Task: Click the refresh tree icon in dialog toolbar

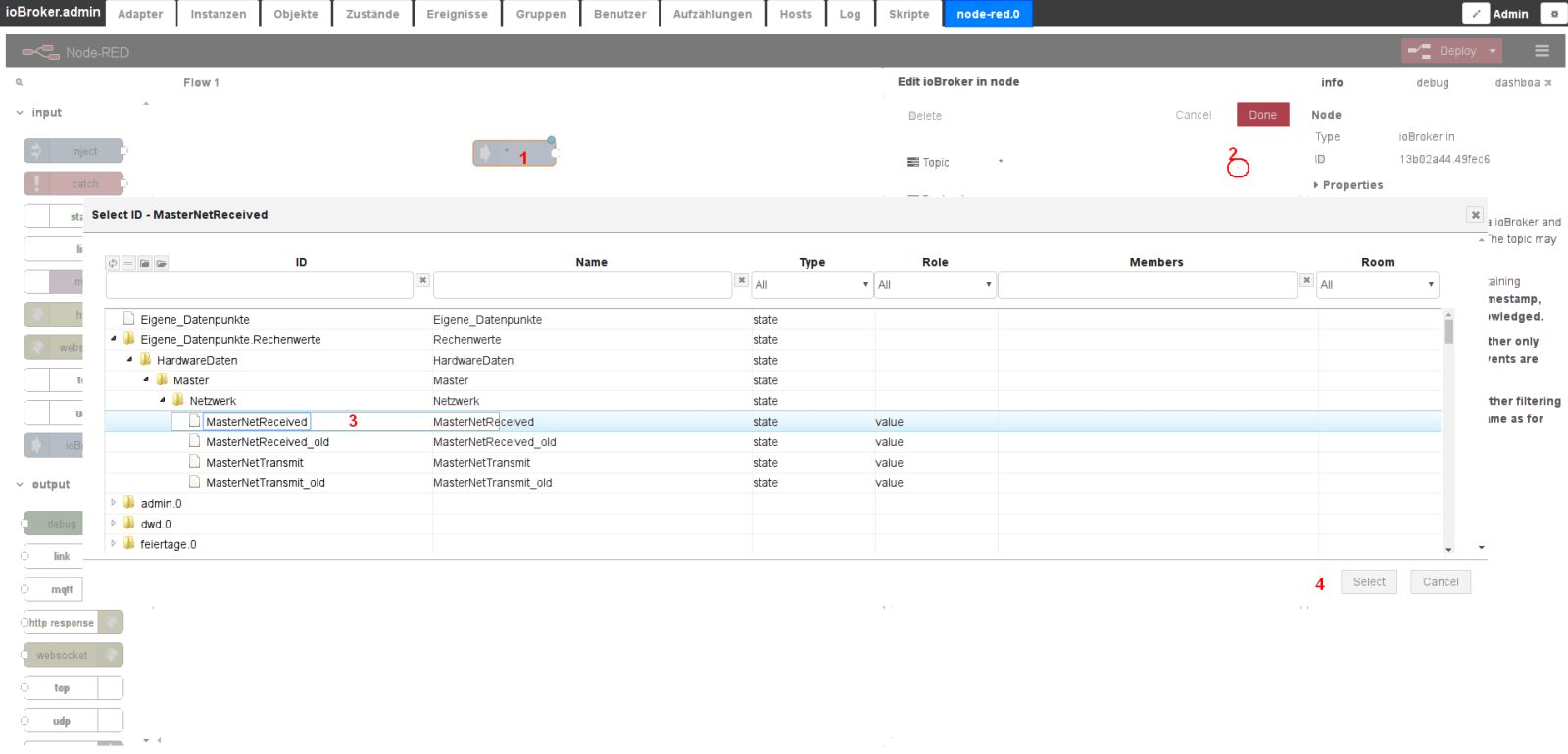Action: pyautogui.click(x=113, y=263)
